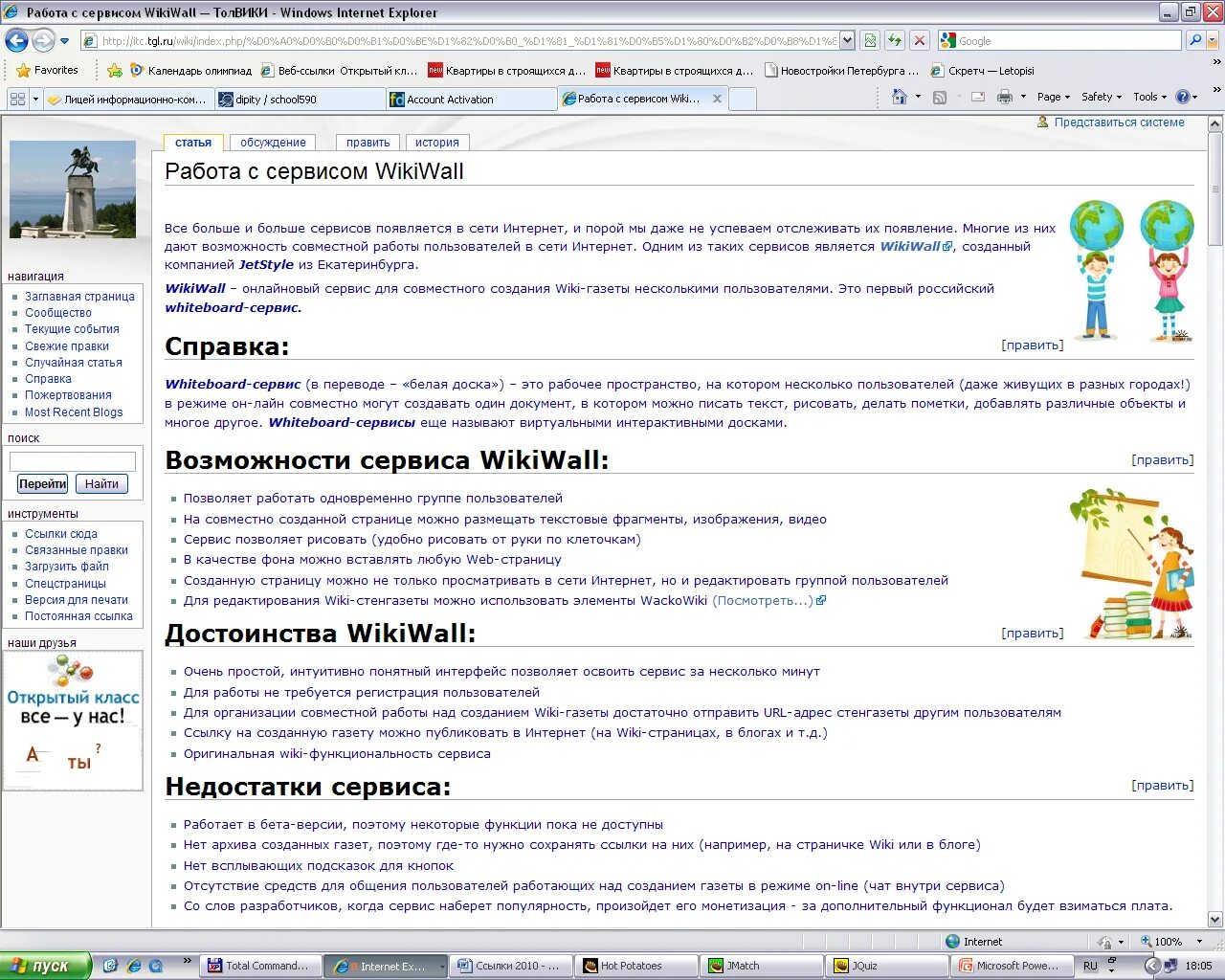Click the Print icon in command bar
Screen dimensions: 1225x980
[x=1005, y=97]
